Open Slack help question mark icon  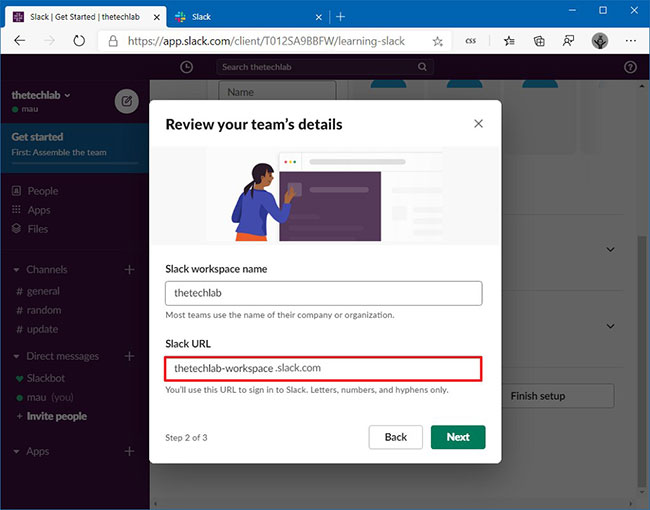(x=630, y=67)
